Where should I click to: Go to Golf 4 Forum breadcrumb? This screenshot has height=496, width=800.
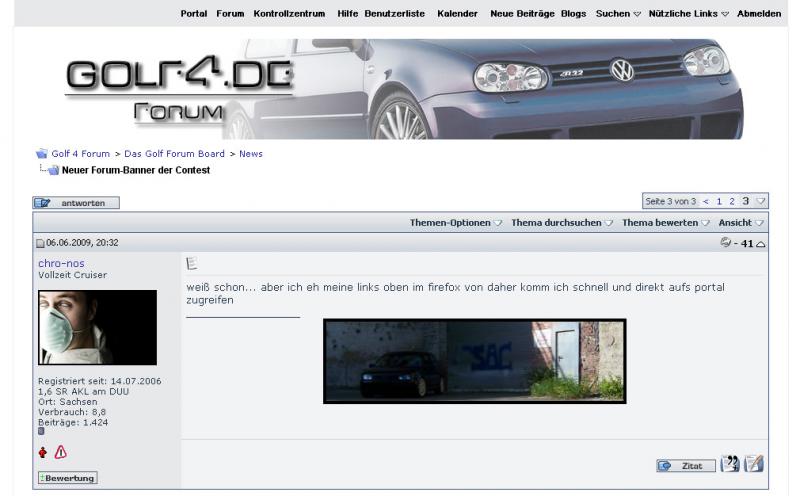[81, 154]
